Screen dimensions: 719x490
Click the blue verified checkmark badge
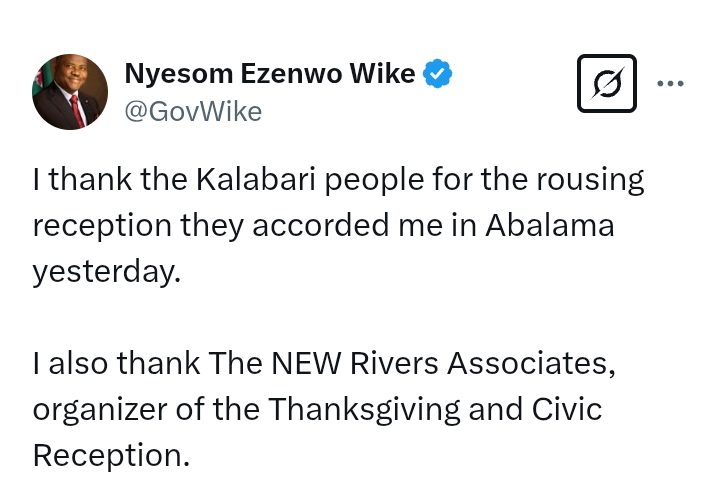pos(438,73)
